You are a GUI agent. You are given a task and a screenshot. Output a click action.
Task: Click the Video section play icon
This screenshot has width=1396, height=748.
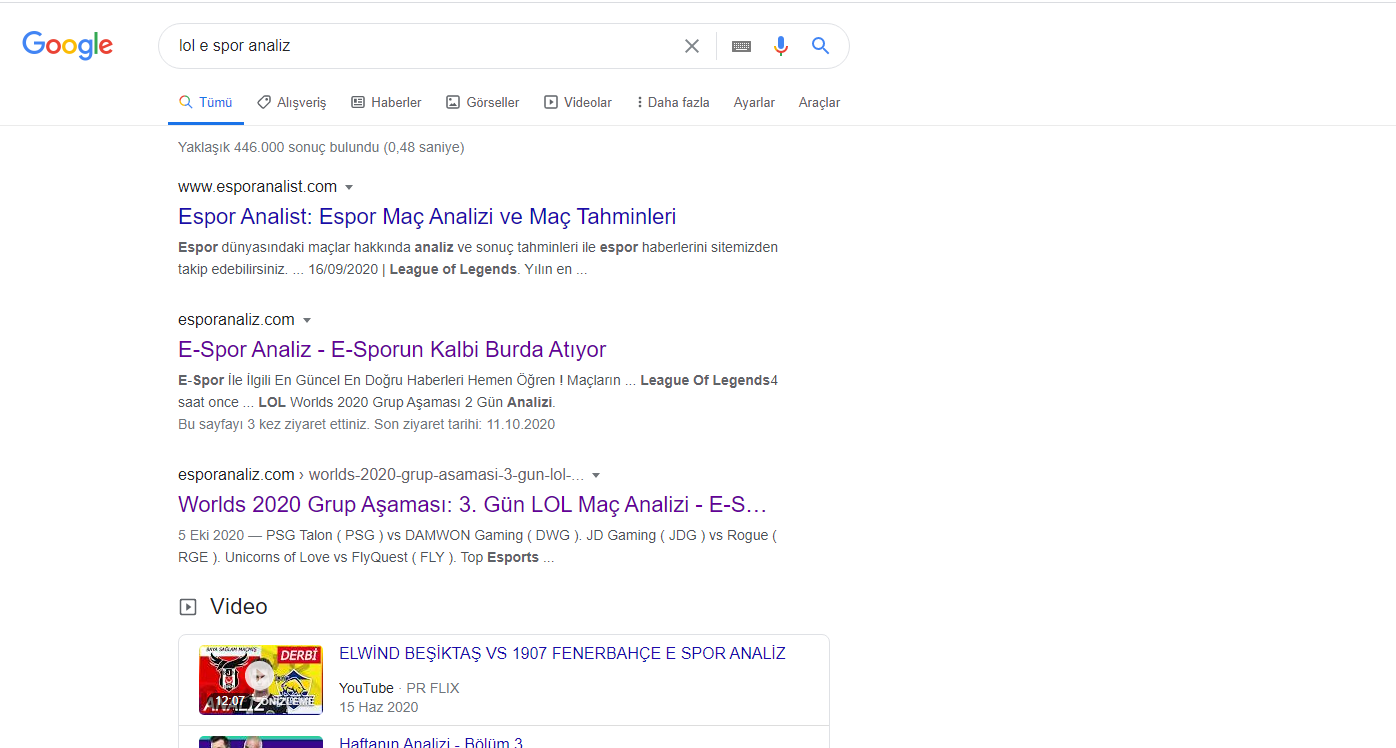[187, 606]
